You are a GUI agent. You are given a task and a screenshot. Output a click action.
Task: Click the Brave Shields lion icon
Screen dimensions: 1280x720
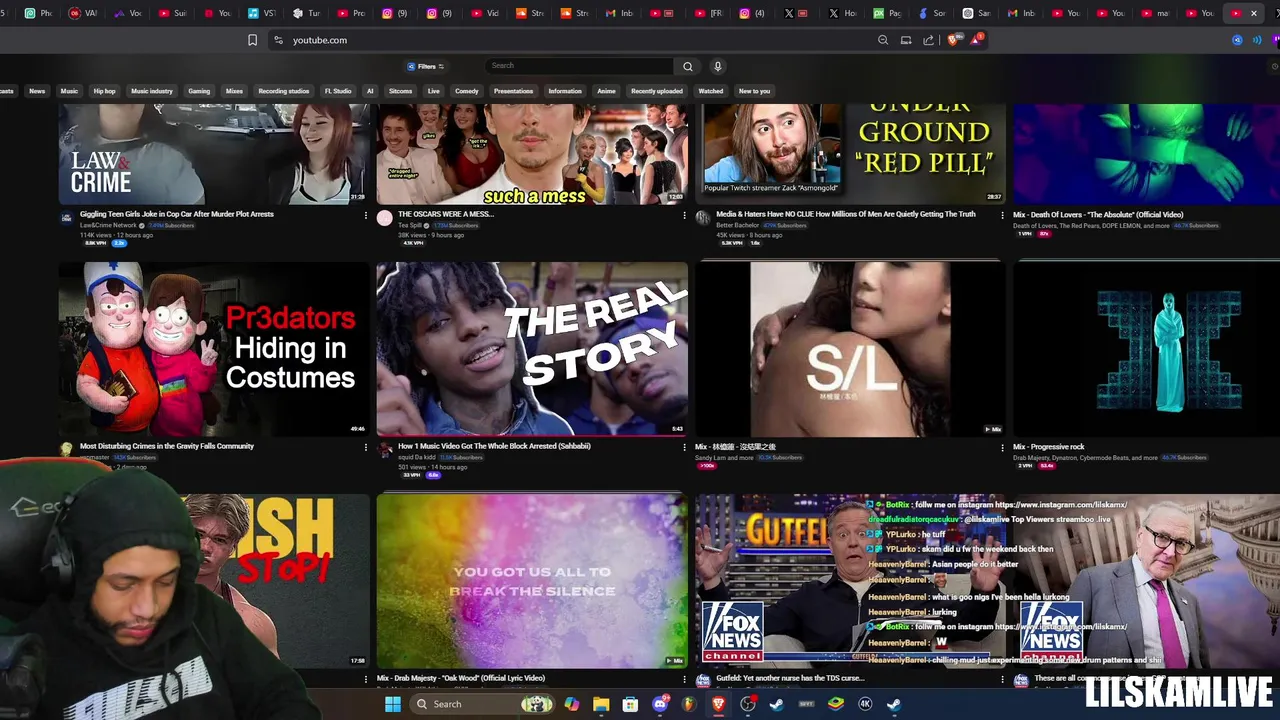coord(952,40)
